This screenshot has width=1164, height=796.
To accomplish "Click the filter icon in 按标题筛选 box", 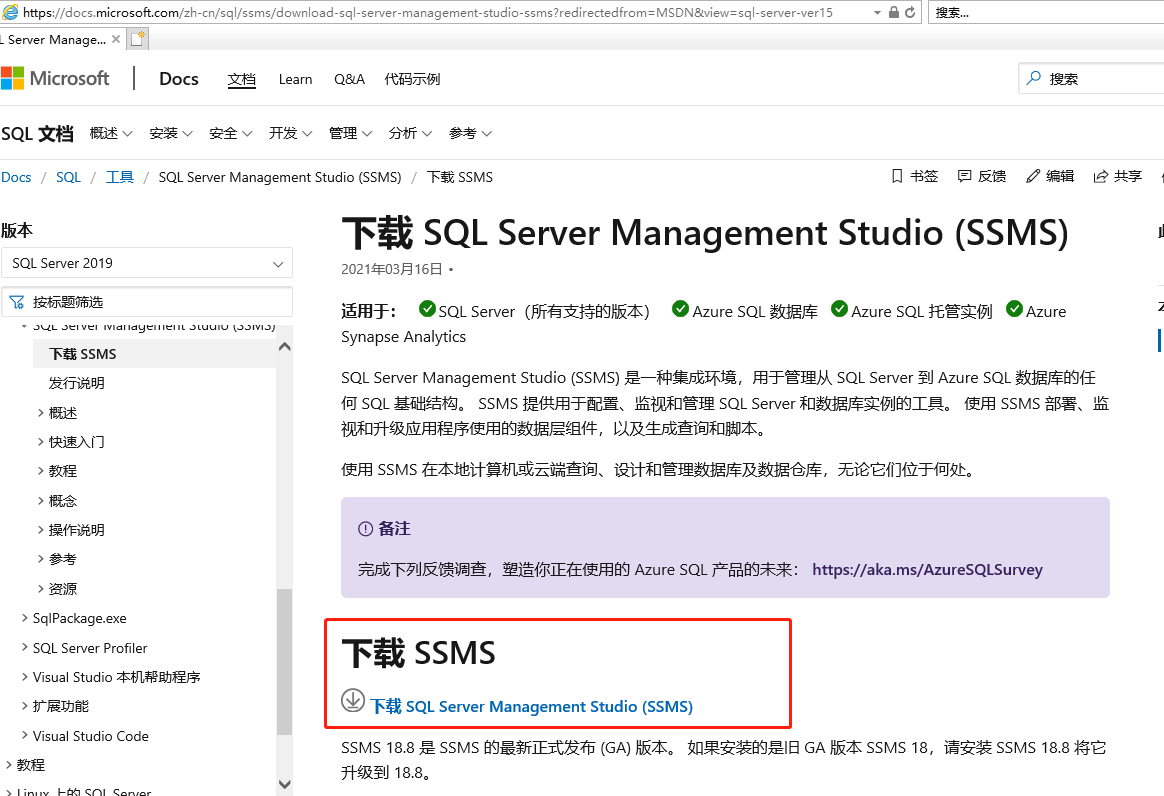I will [16, 302].
